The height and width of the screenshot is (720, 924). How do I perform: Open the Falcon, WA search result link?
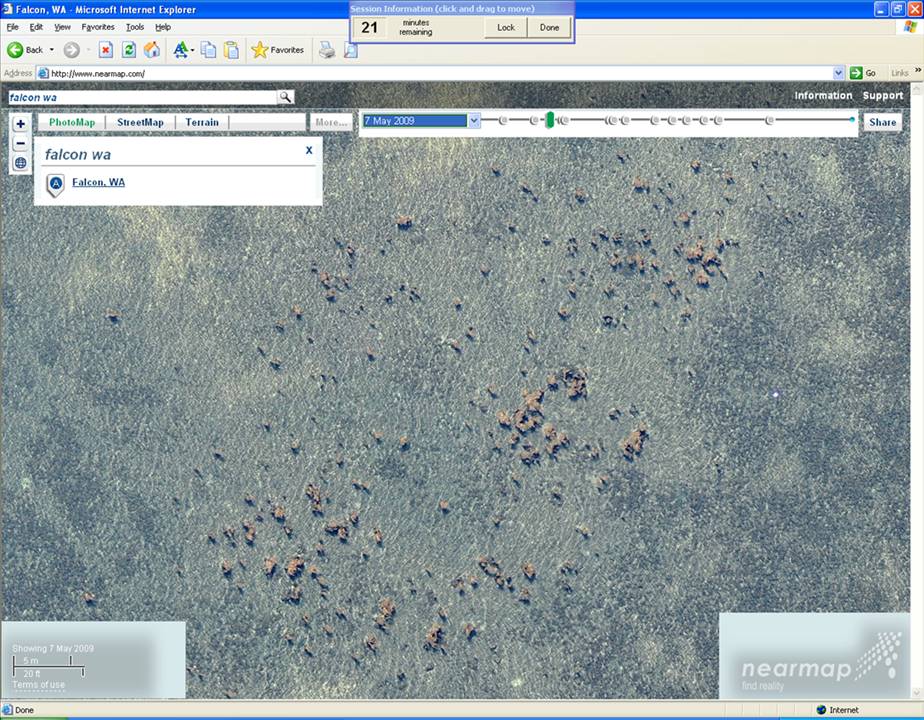pyautogui.click(x=98, y=182)
